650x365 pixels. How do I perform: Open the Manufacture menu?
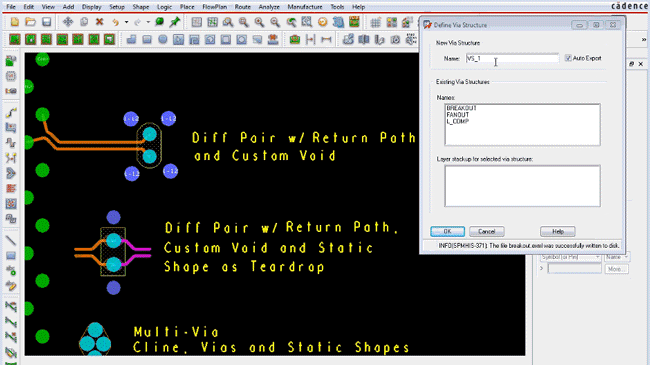305,7
